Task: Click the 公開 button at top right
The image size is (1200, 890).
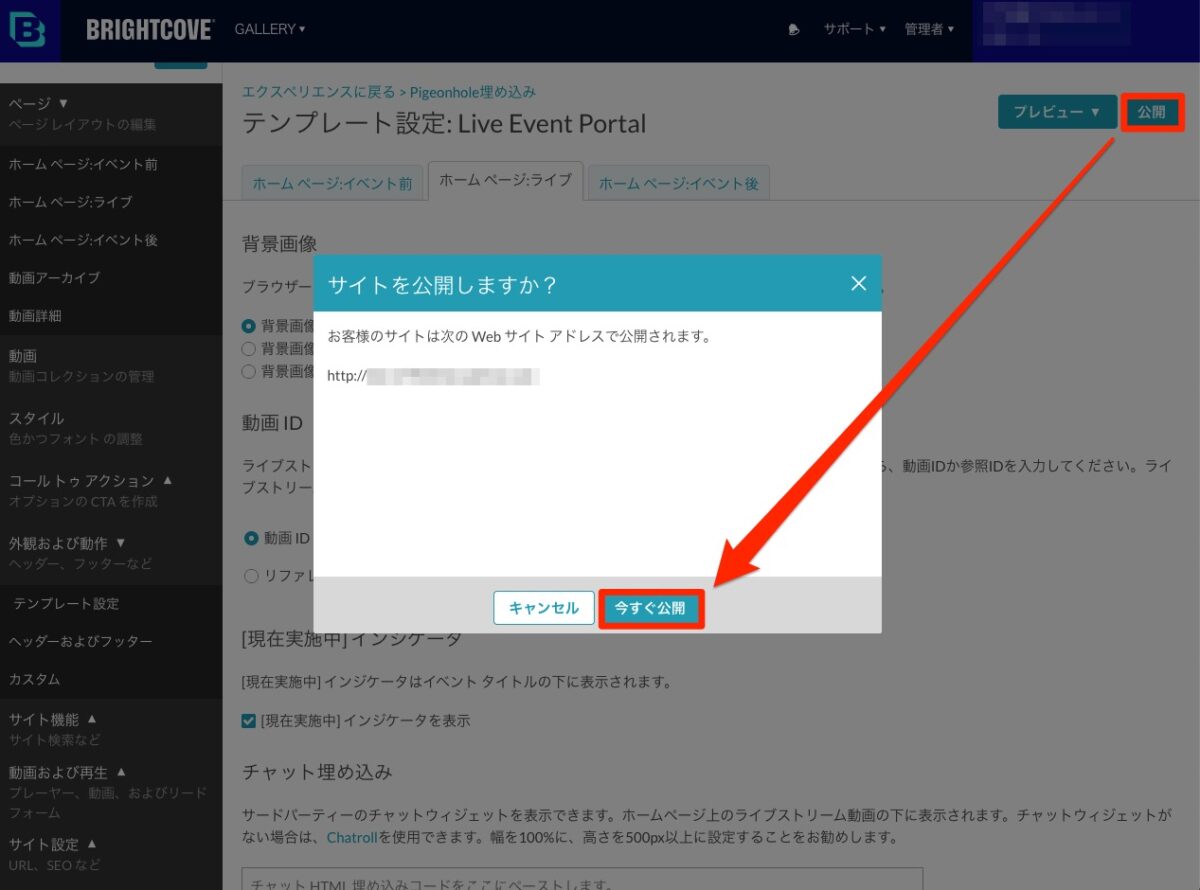Action: [1152, 112]
